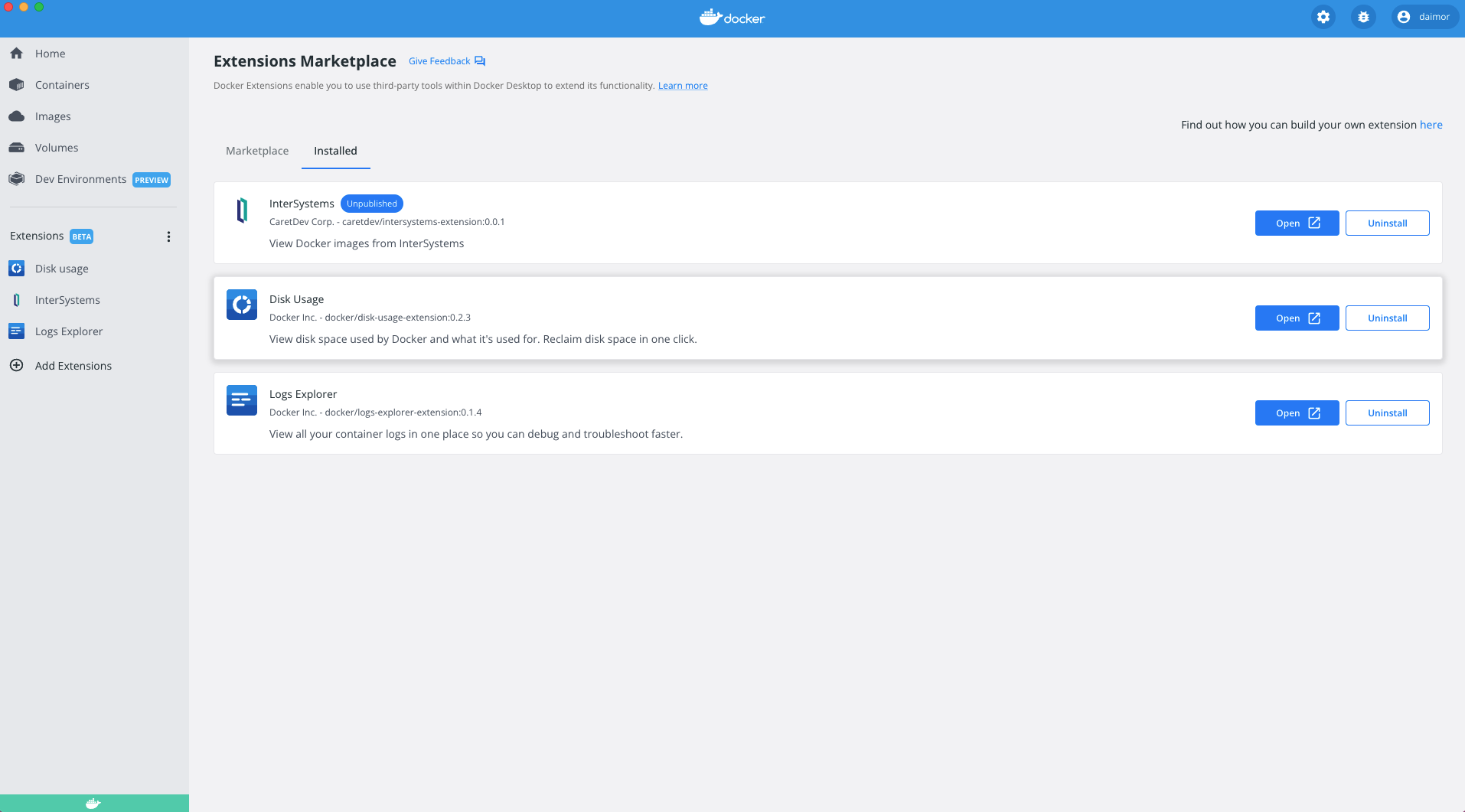Open Docker settings gear icon

pyautogui.click(x=1323, y=17)
